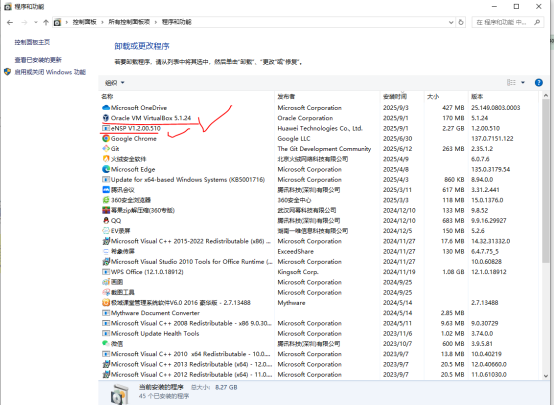This screenshot has height=406, width=554.
Task: Expand breadcrumb chevron before Programs and Features
Action: [x=155, y=22]
